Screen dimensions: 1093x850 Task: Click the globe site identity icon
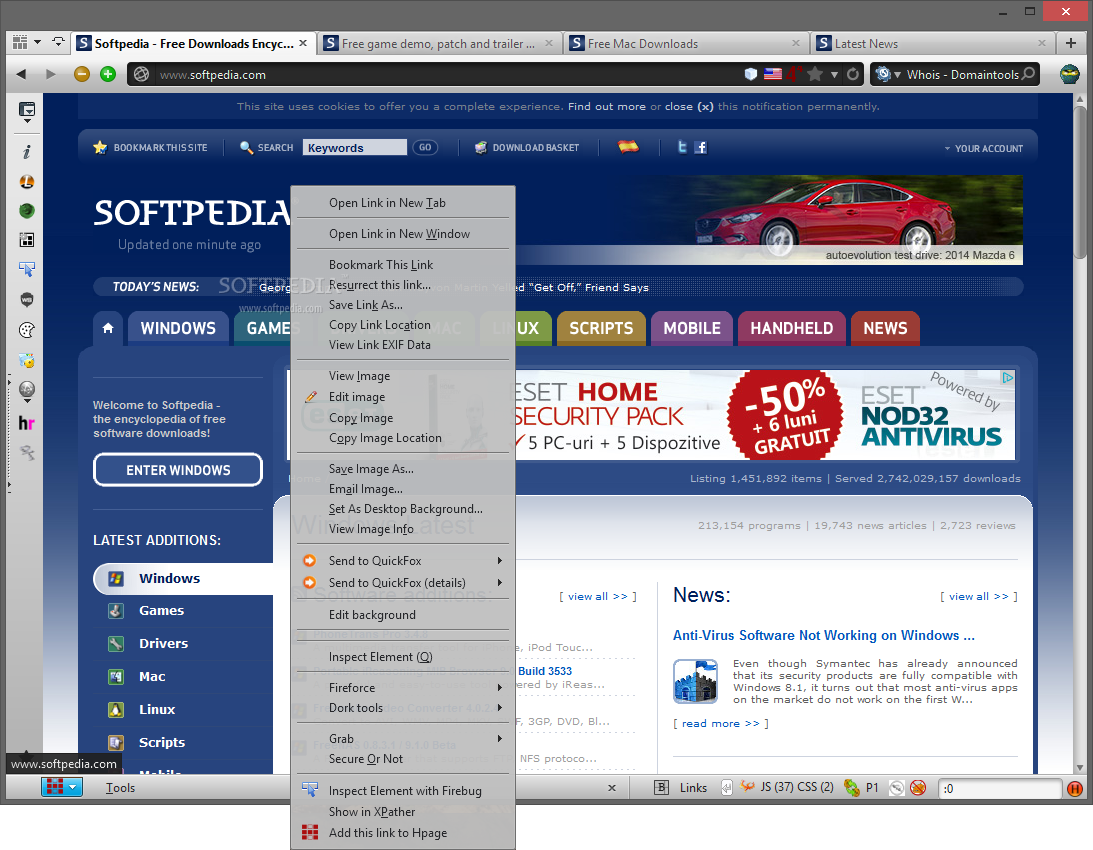[x=142, y=75]
